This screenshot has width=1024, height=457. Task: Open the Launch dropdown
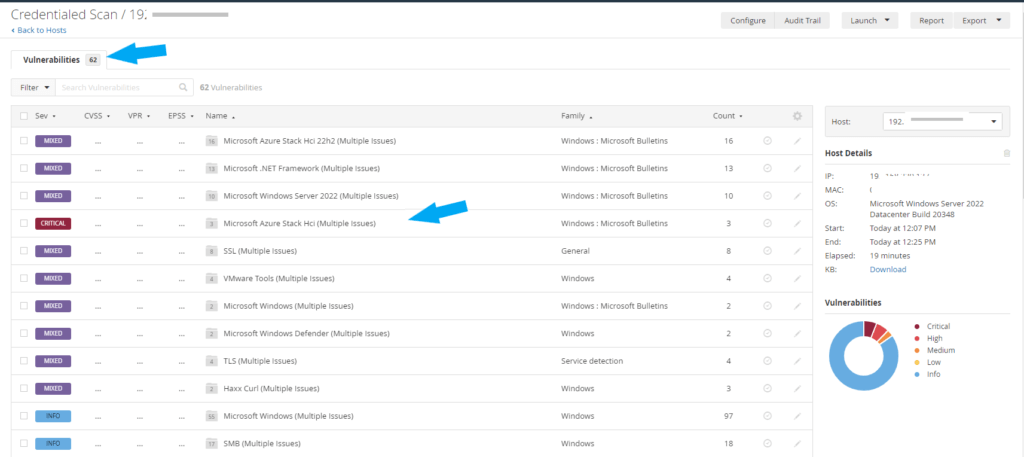point(870,20)
